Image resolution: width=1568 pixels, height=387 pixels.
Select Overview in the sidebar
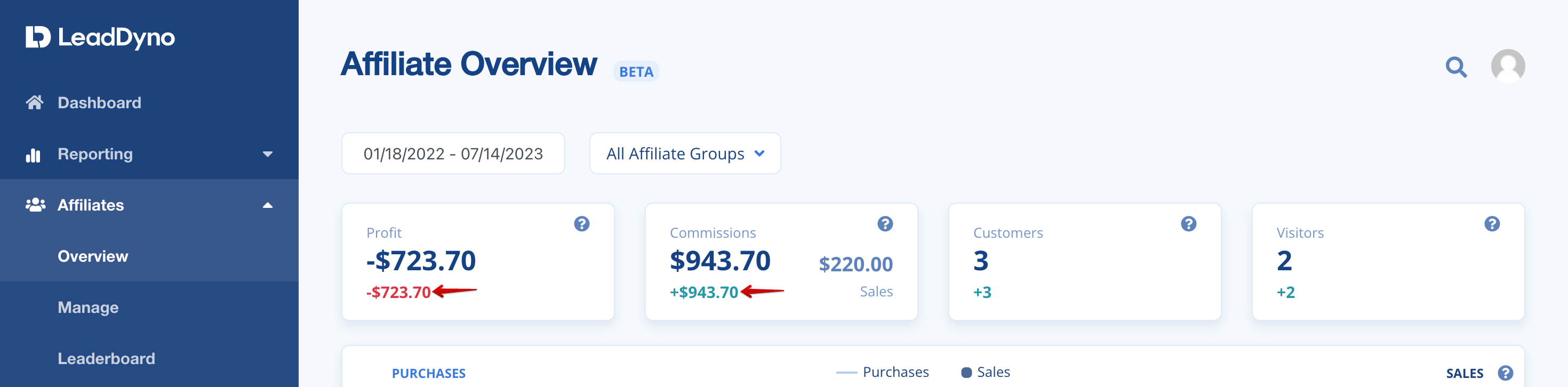(92, 256)
